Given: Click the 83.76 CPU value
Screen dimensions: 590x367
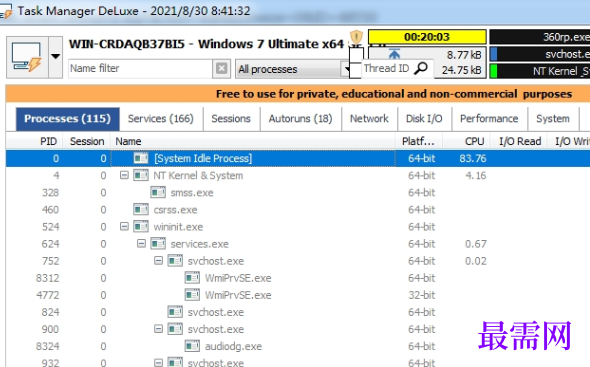Looking at the screenshot, I should tap(473, 158).
